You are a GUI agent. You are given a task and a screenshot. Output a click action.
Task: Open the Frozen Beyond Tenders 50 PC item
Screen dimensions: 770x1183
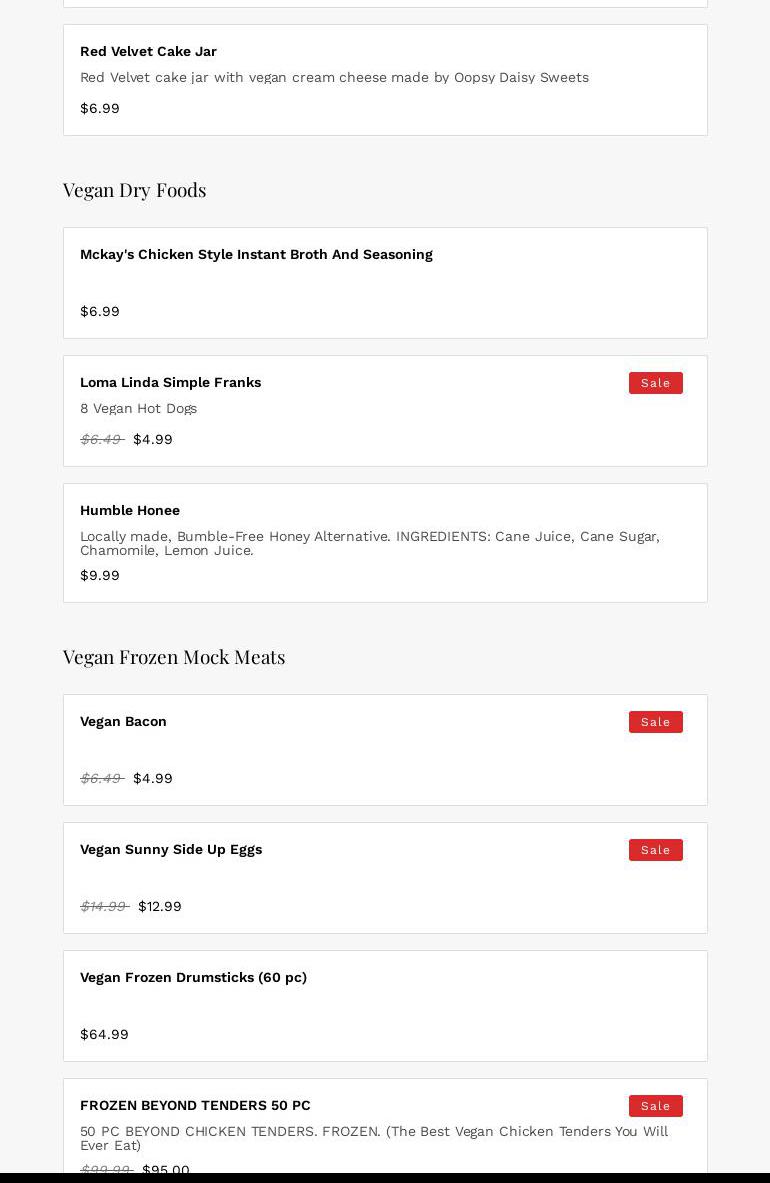[x=195, y=1105]
